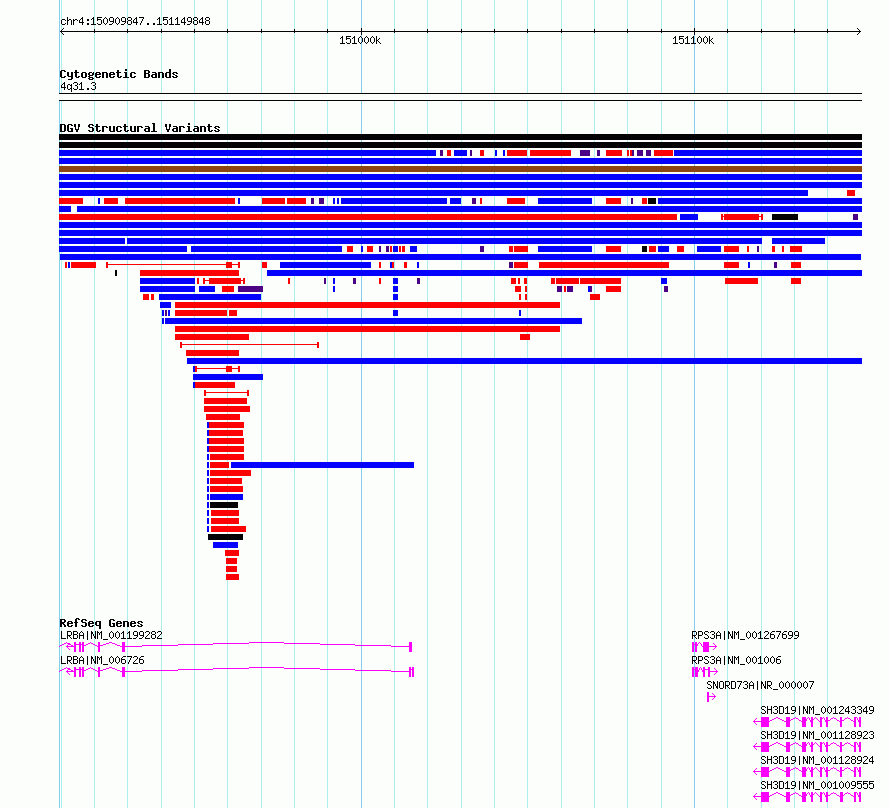Image resolution: width=890 pixels, height=808 pixels.
Task: Click the SNORD73A gene arrow glyph
Action: pos(711,697)
